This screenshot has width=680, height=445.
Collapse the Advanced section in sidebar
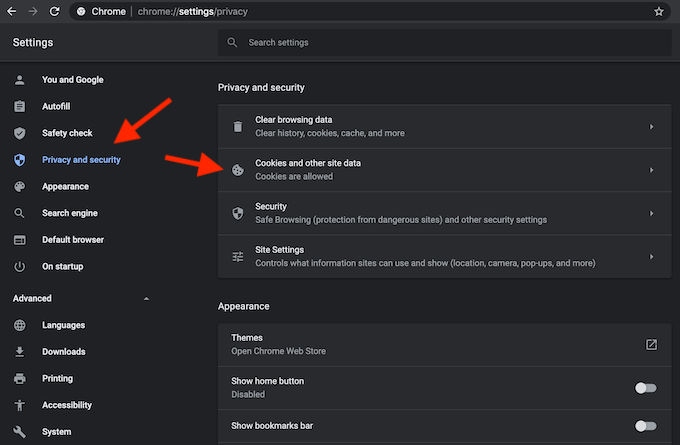[x=147, y=299]
